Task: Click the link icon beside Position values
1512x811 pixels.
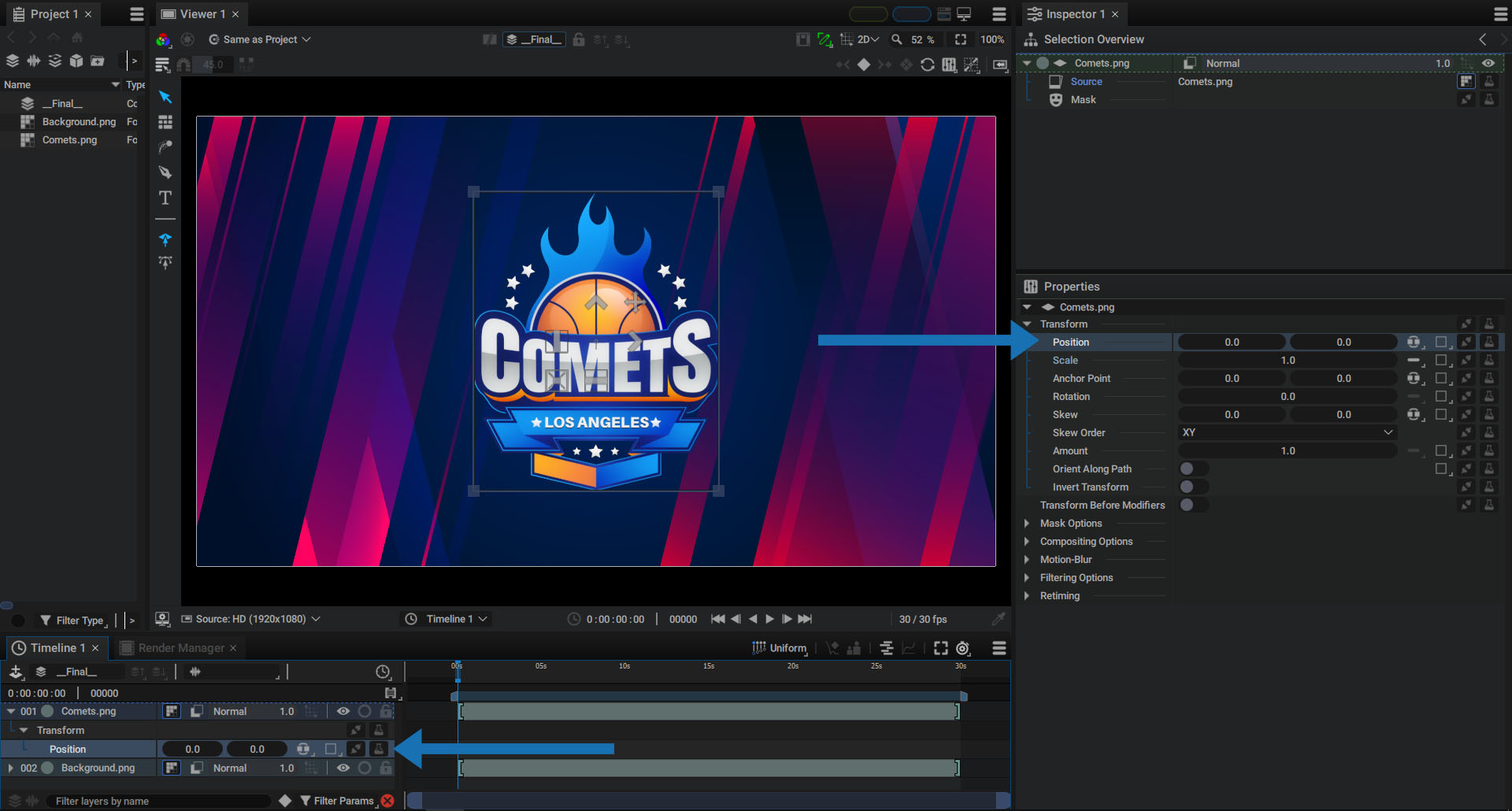Action: point(1414,342)
